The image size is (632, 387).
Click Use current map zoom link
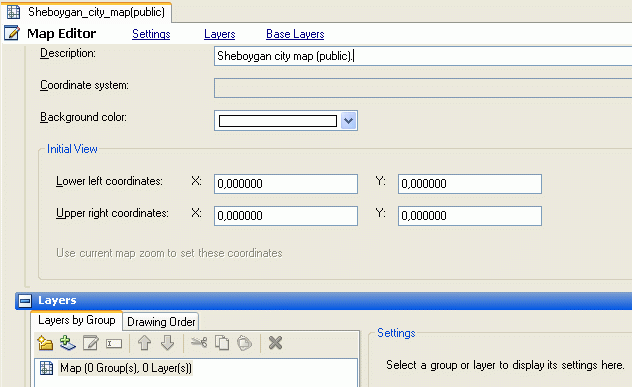tap(169, 253)
